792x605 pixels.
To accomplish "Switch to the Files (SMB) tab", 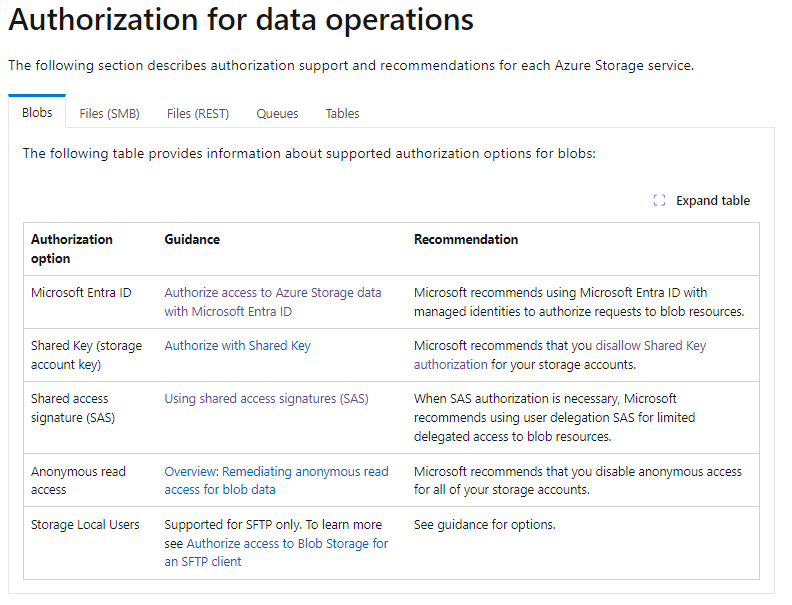I will pyautogui.click(x=109, y=114).
